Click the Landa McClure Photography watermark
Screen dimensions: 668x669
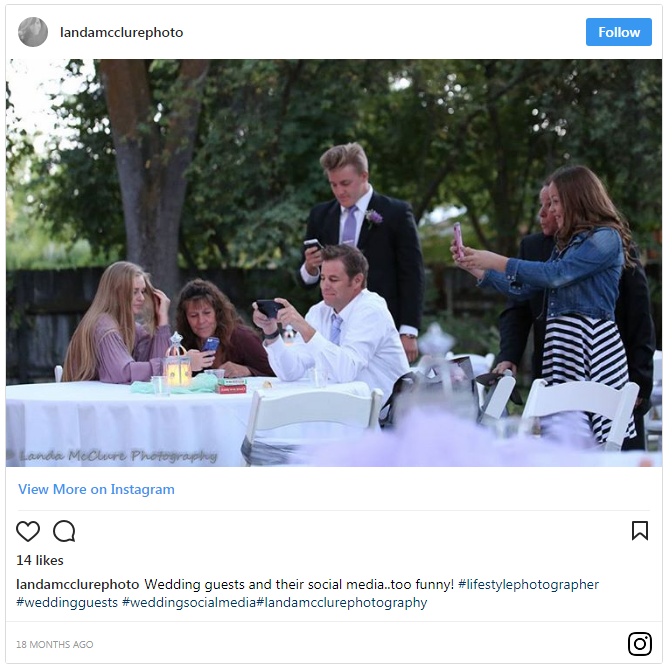(x=117, y=456)
